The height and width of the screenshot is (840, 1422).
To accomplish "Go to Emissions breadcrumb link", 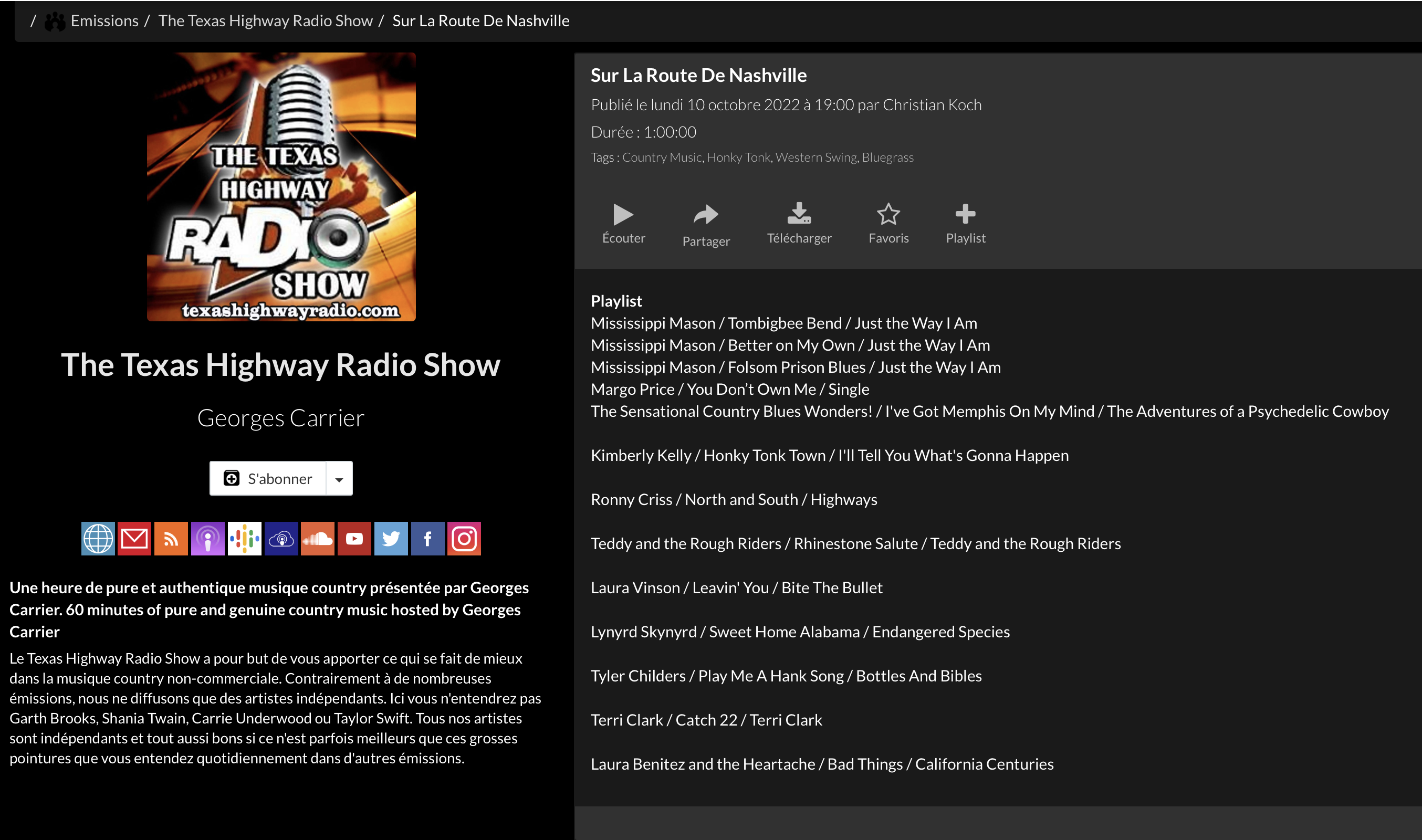I will 104,21.
